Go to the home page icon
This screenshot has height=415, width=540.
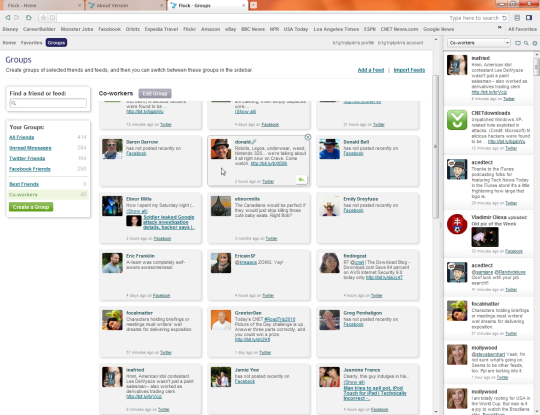[29, 17]
